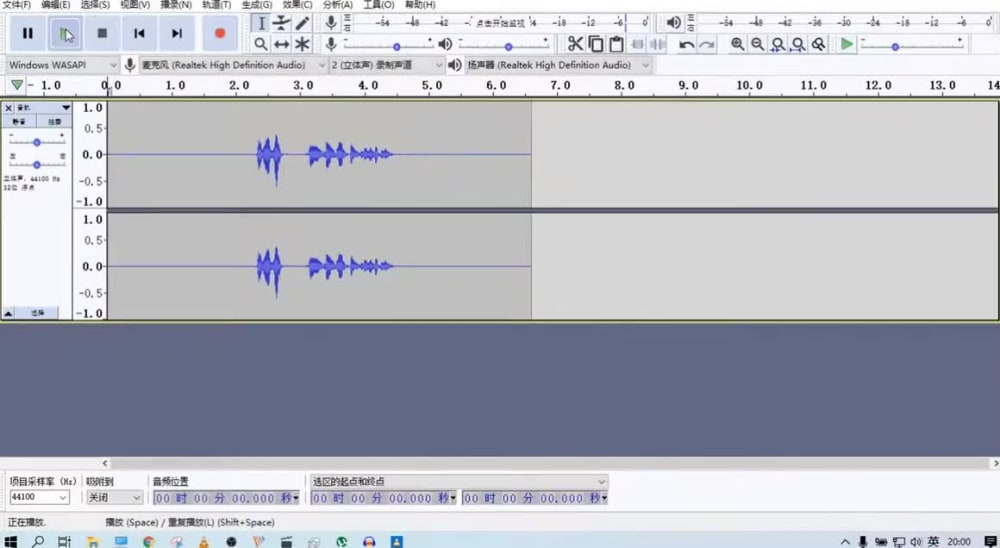Open the Windows Start menu
Screen dimensions: 1000x548
10,542
